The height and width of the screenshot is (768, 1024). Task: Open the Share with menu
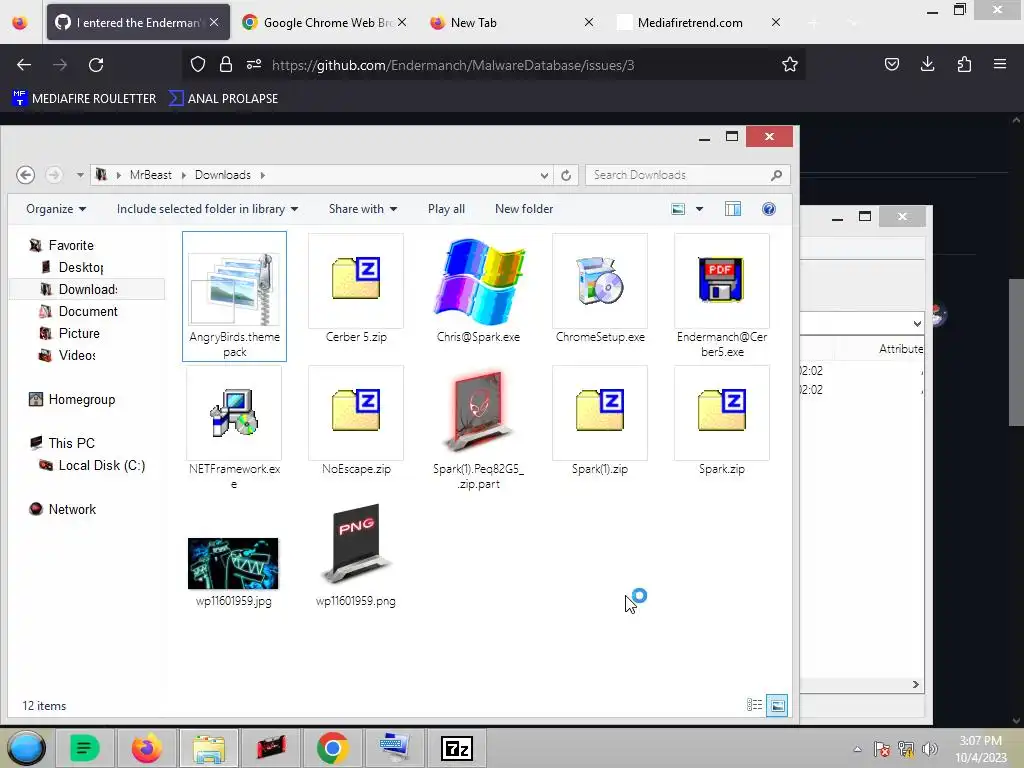point(362,209)
